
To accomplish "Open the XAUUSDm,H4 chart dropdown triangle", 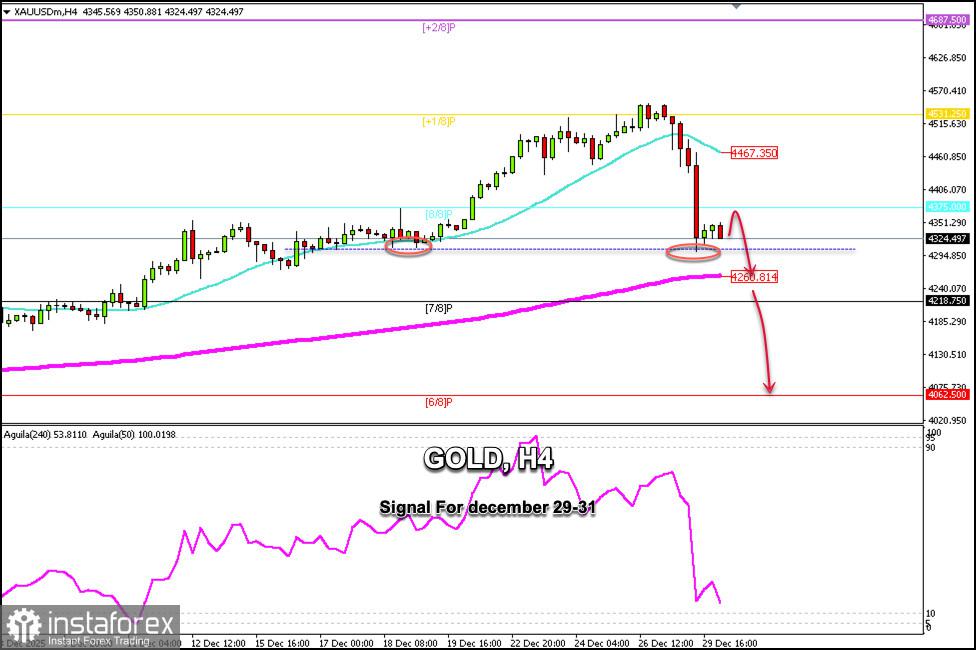I will pos(7,12).
